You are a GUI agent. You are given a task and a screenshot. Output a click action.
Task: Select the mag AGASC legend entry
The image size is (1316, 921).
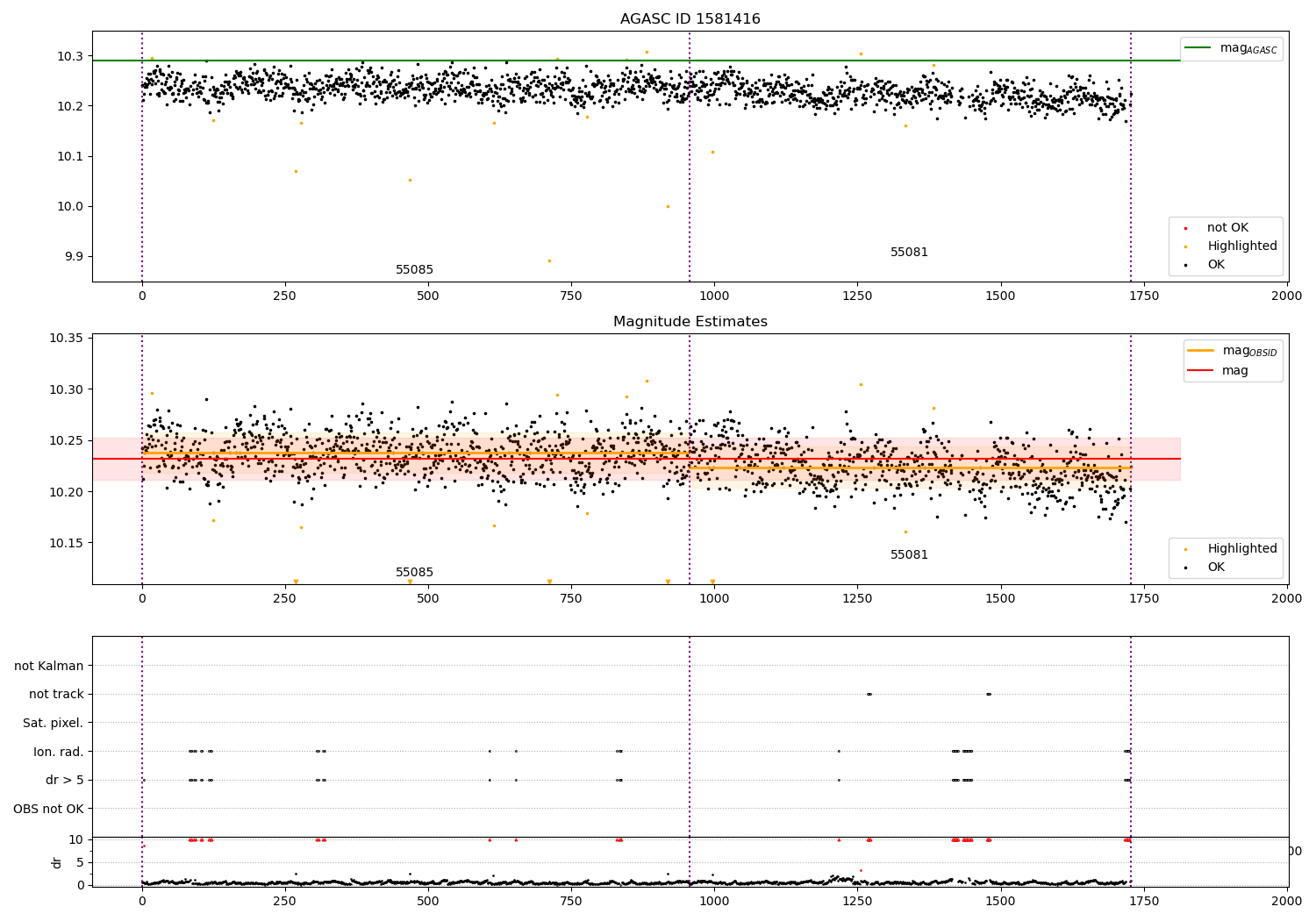click(1231, 48)
